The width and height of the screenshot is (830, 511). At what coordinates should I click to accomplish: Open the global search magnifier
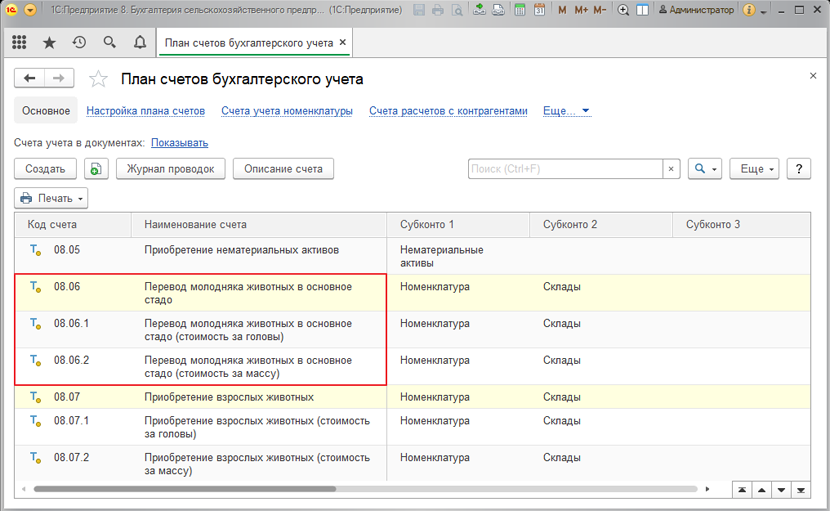click(x=110, y=42)
